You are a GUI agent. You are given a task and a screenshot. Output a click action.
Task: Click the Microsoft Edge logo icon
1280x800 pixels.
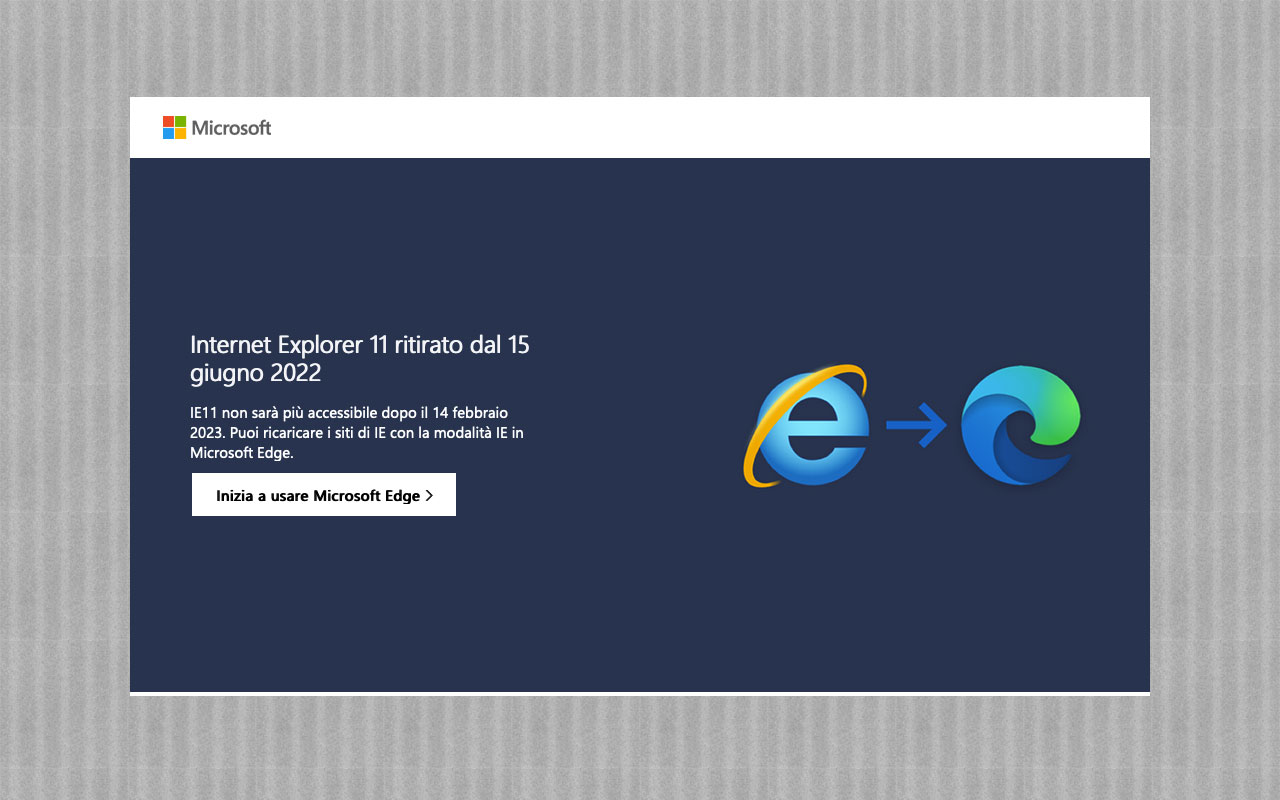click(1021, 426)
